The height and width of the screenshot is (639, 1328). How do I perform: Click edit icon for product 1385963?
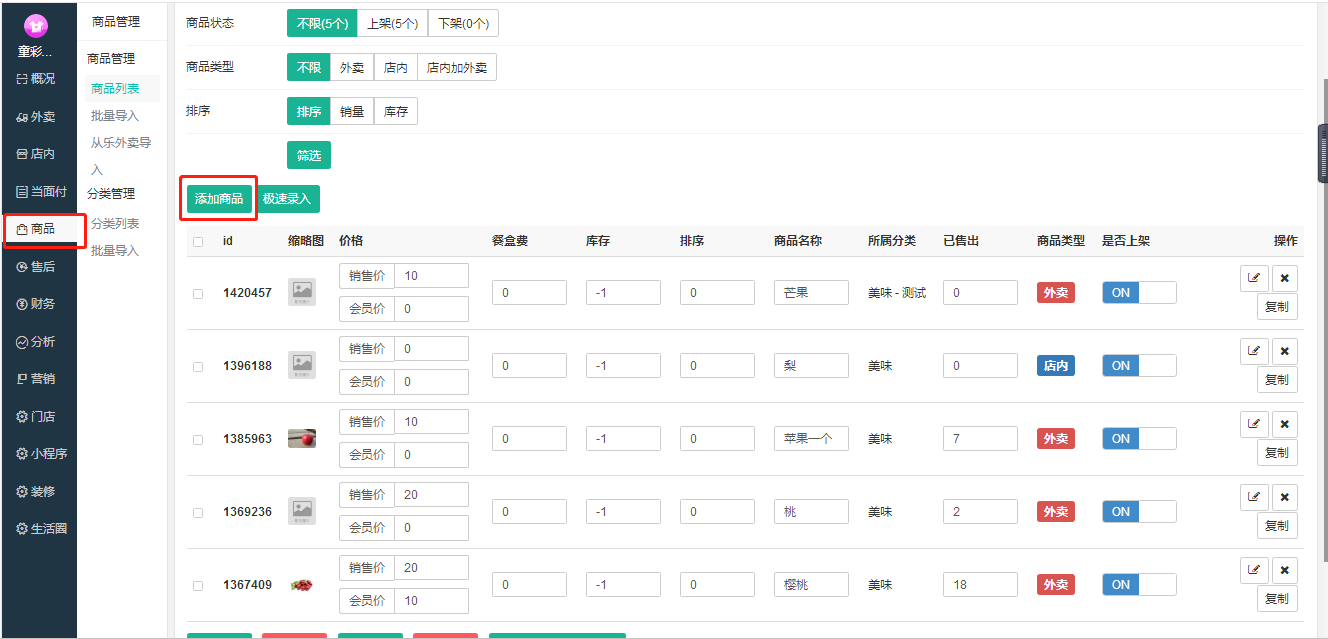(x=1254, y=424)
